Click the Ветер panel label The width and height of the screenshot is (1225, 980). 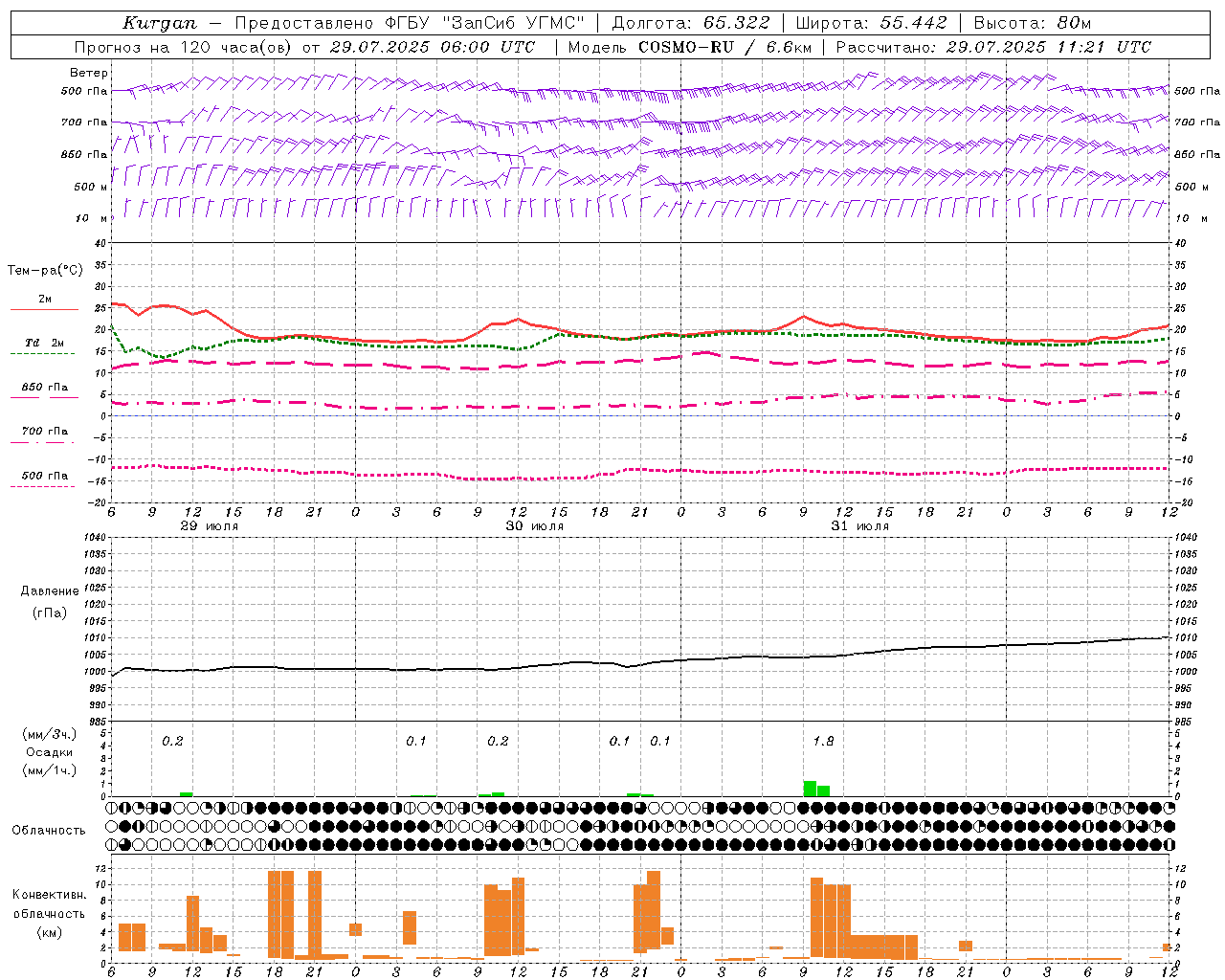pyautogui.click(x=88, y=73)
